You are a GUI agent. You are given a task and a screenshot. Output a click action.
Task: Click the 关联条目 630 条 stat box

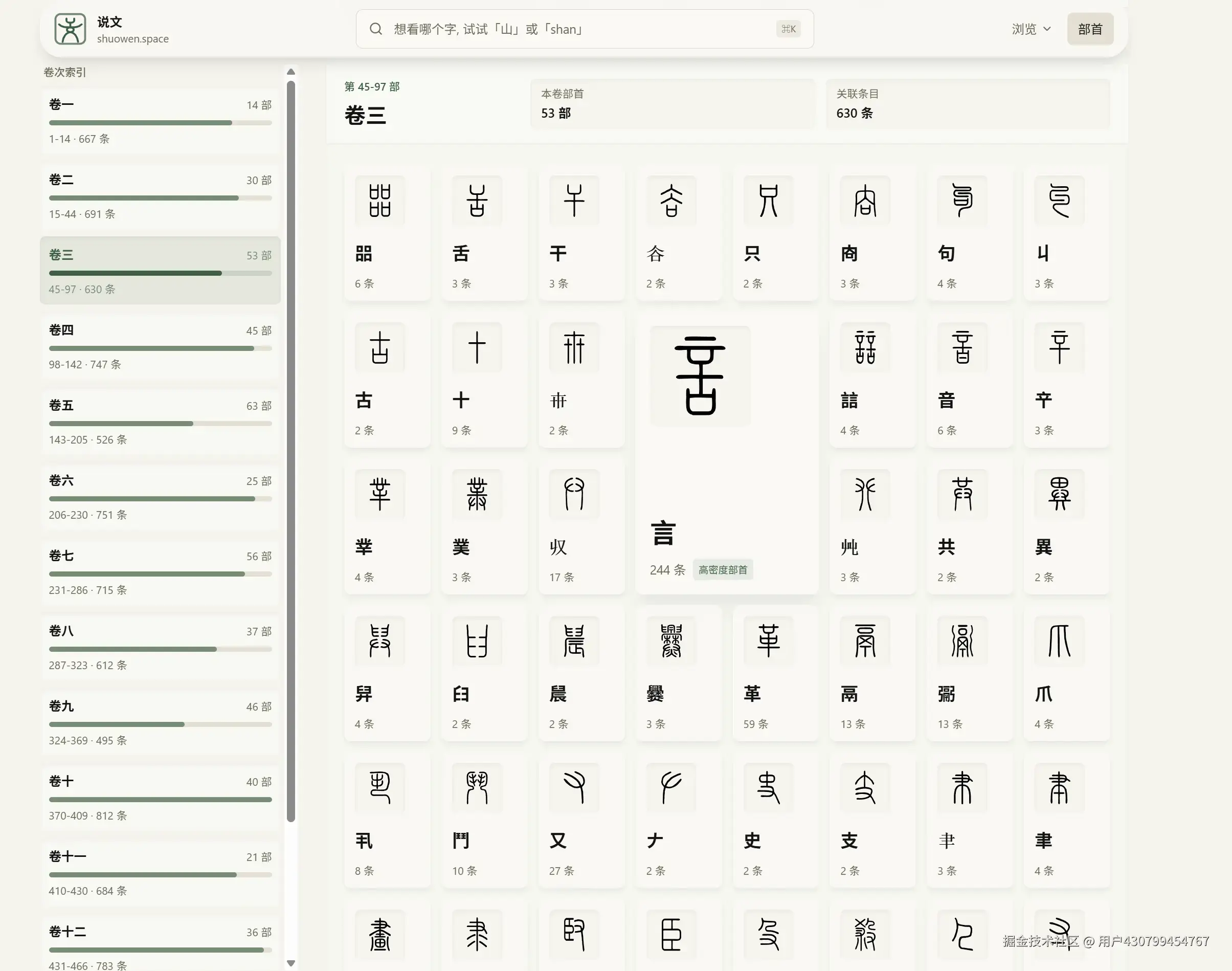pyautogui.click(x=968, y=104)
